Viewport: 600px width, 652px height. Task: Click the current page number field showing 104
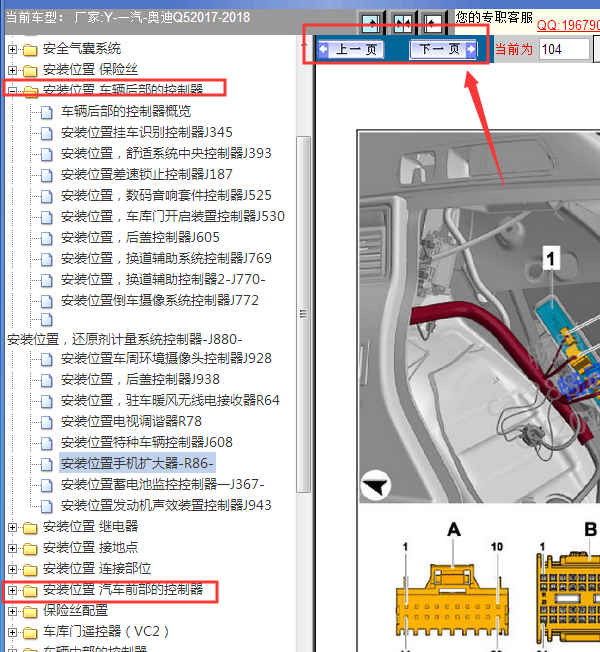[x=564, y=49]
